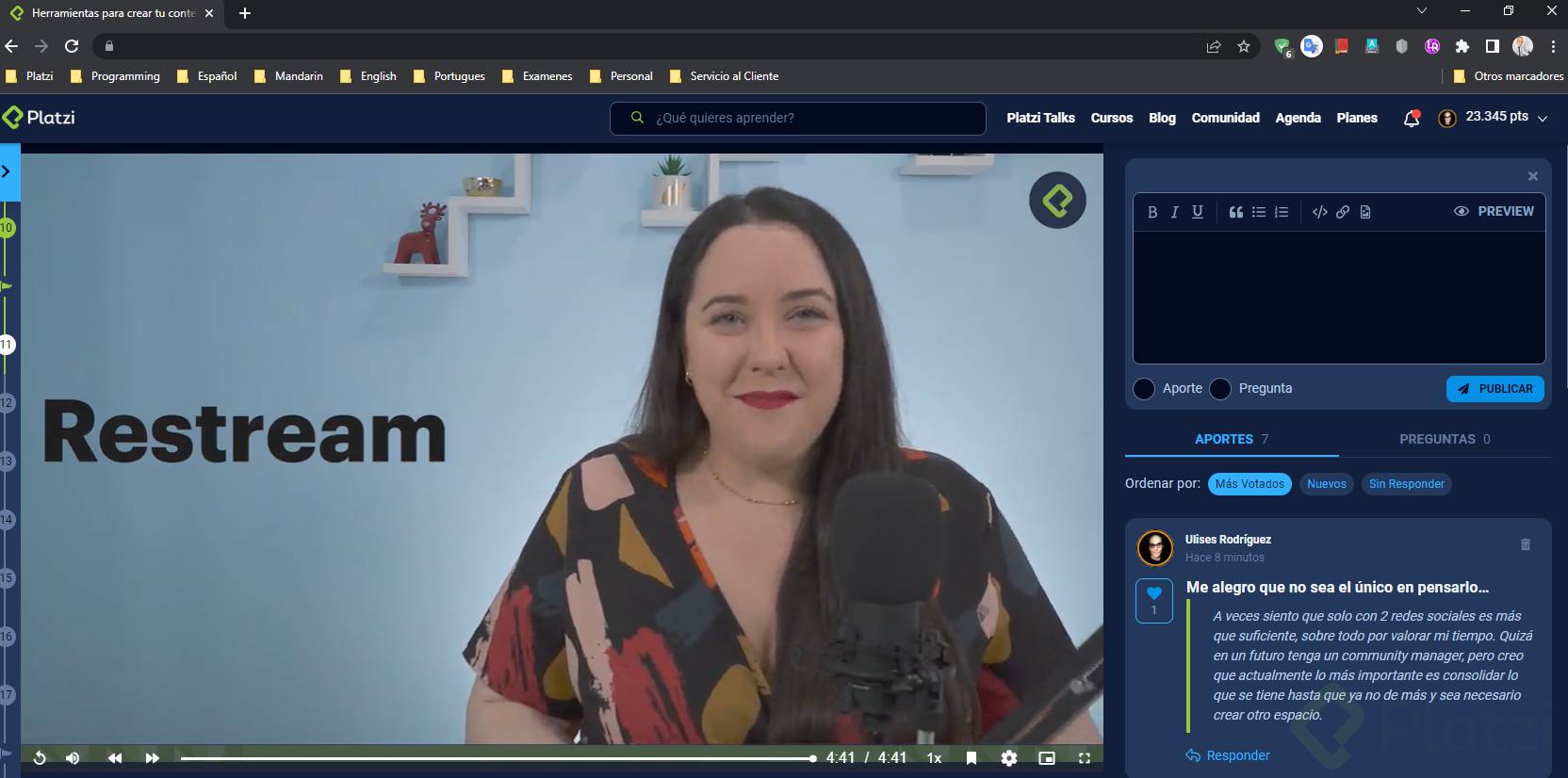The image size is (1568, 778).
Task: Replay the video with the restart icon
Action: pos(40,758)
